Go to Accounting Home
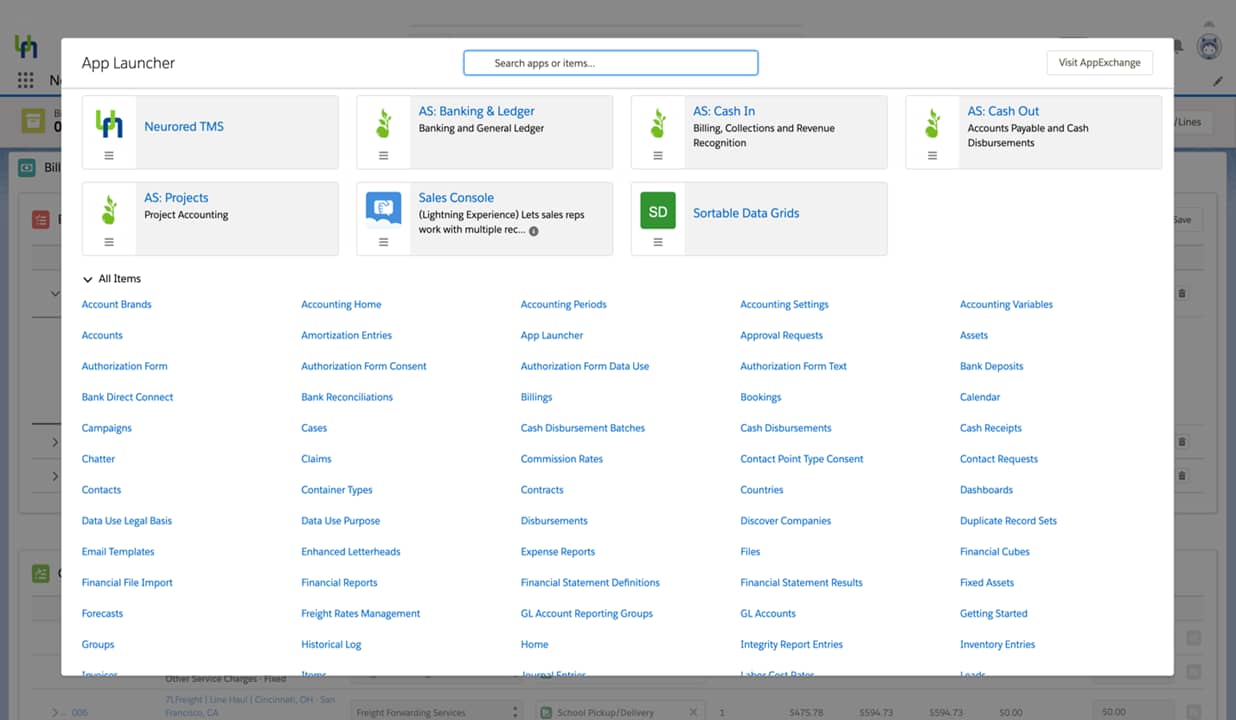 click(341, 305)
